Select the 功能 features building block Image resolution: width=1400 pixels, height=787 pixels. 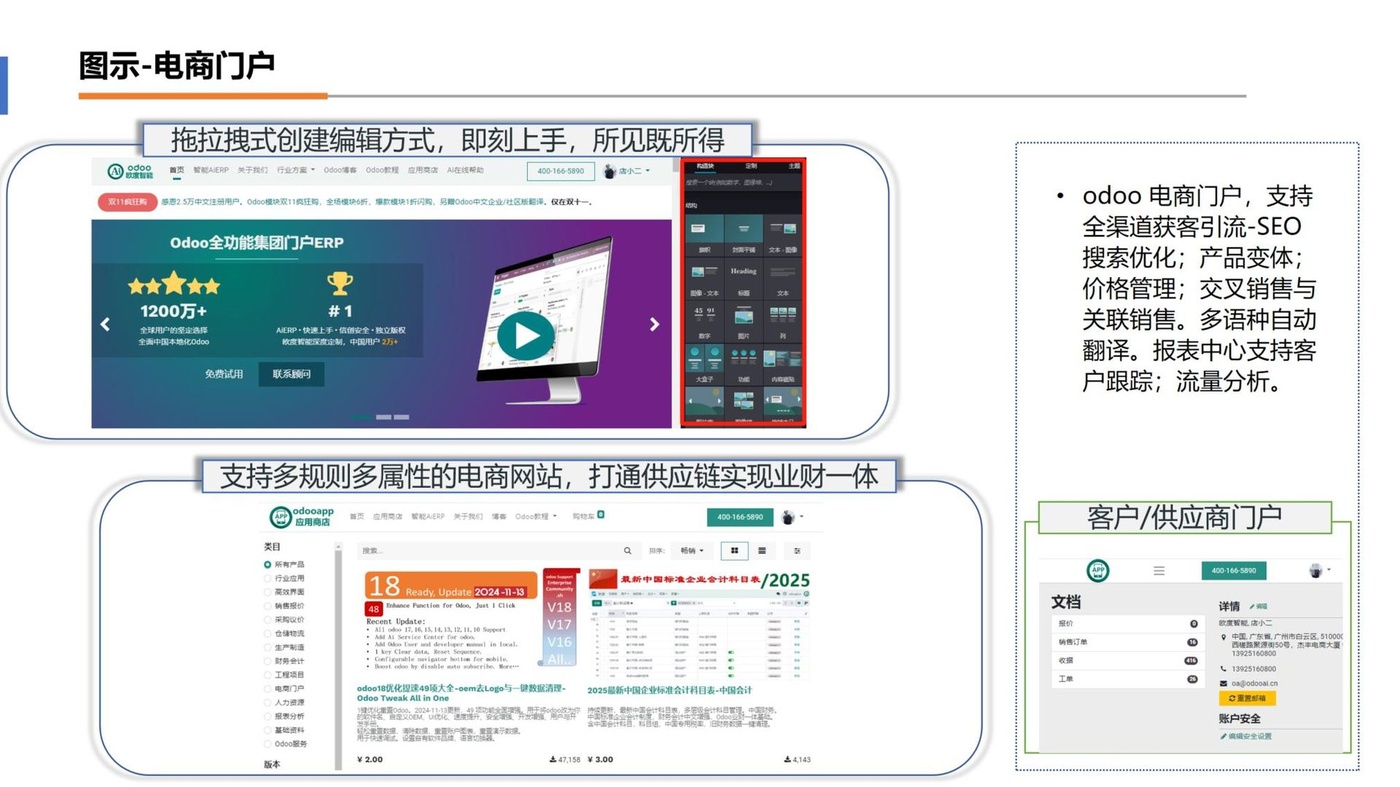point(744,365)
